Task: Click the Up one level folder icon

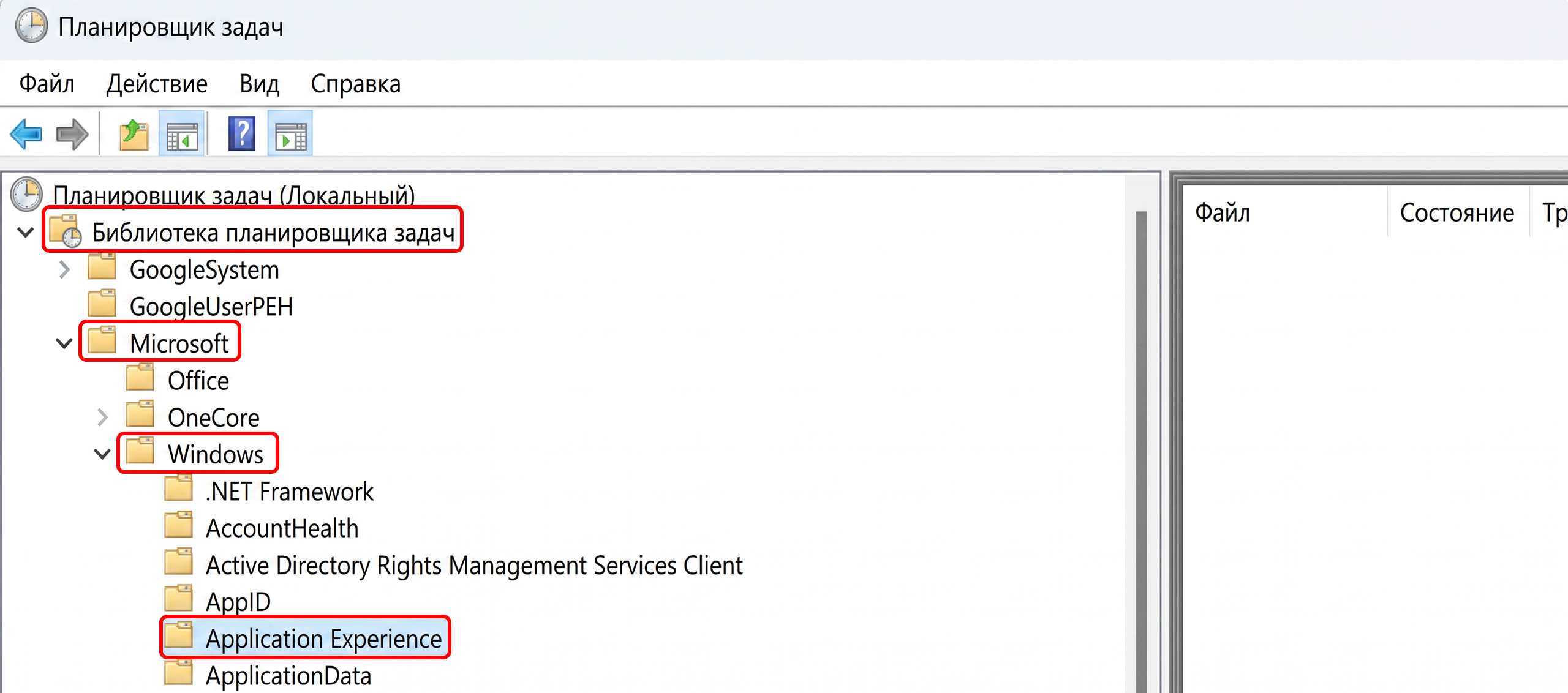Action: click(x=134, y=134)
